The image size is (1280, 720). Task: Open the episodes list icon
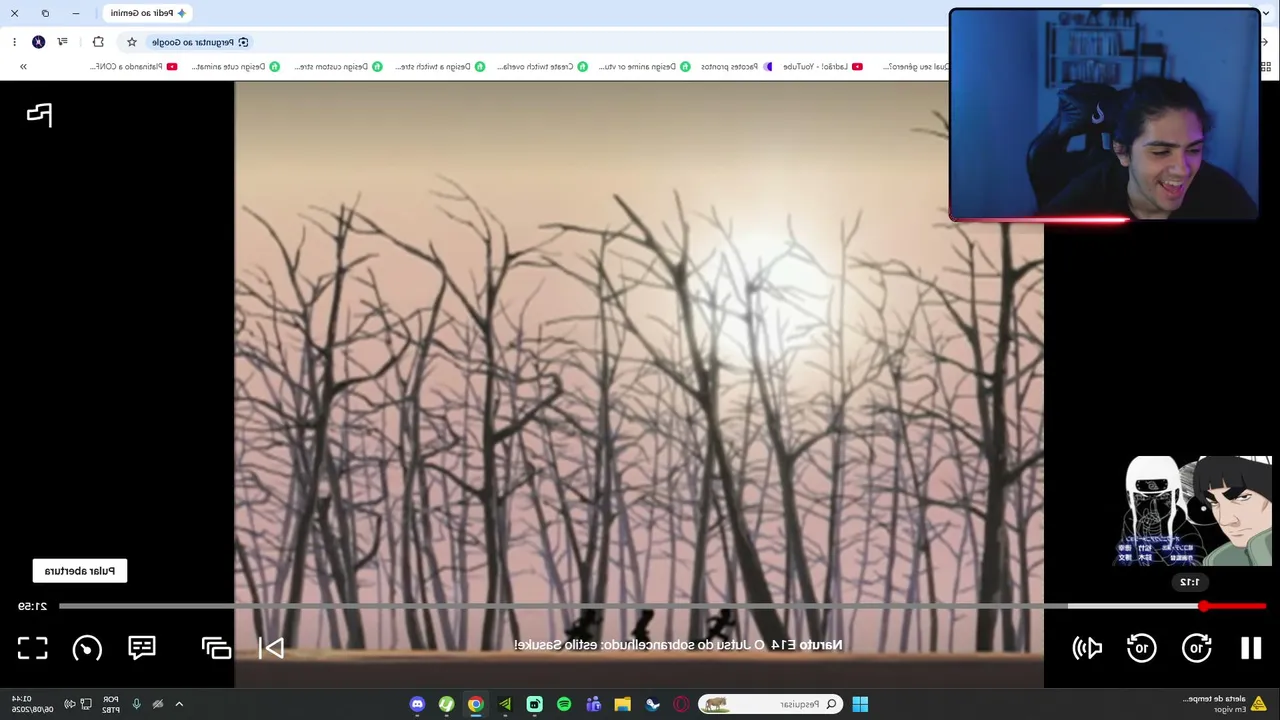tap(216, 648)
